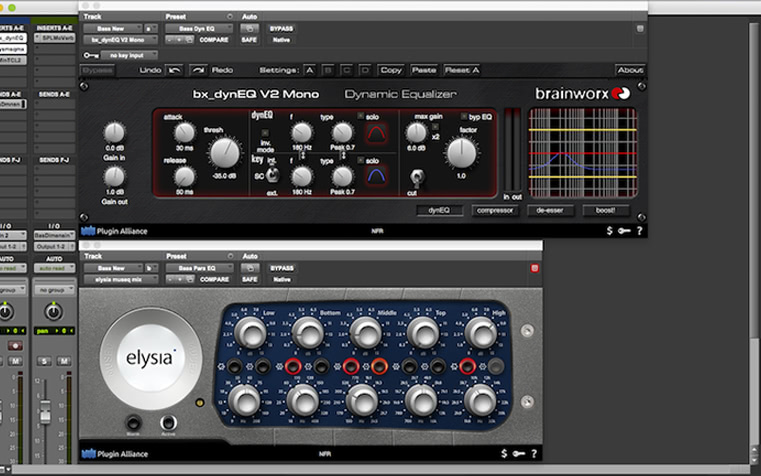The width and height of the screenshot is (761, 476).
Task: Flip the int/ext SC key switch
Action: [x=272, y=175]
